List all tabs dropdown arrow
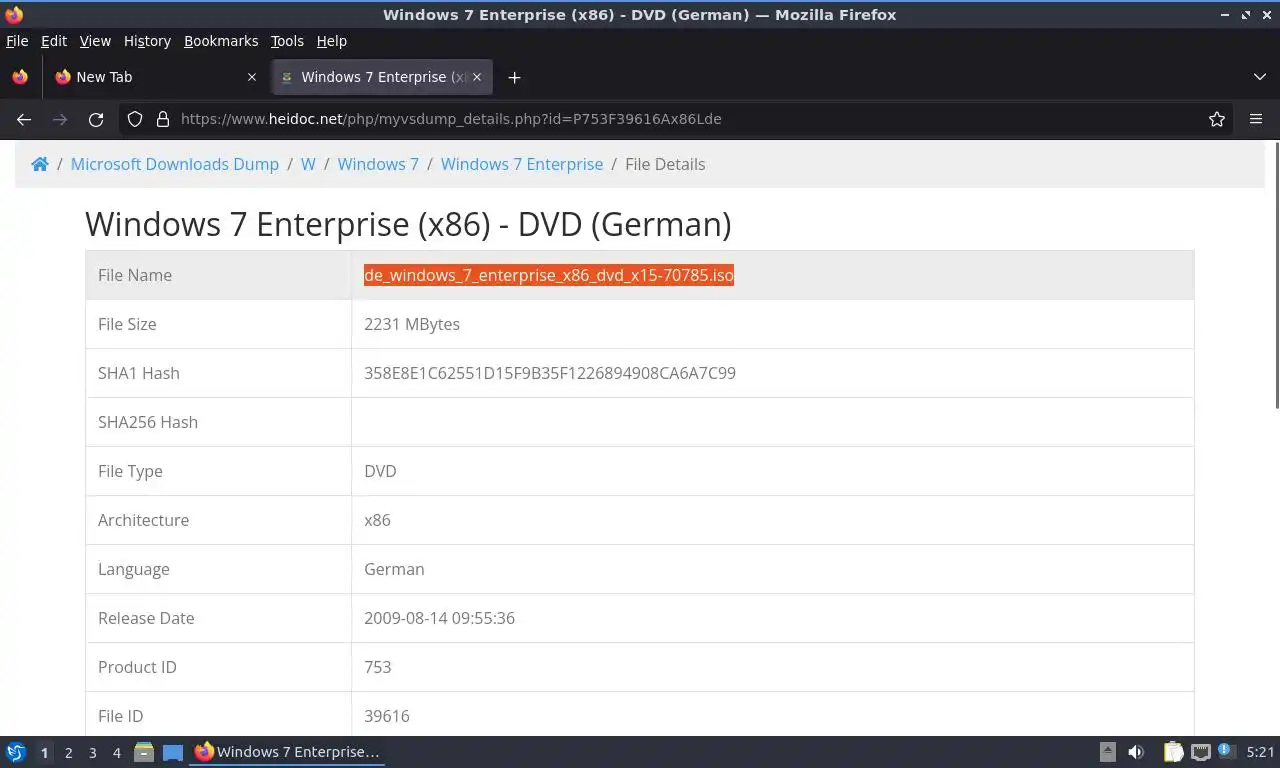 (1260, 77)
